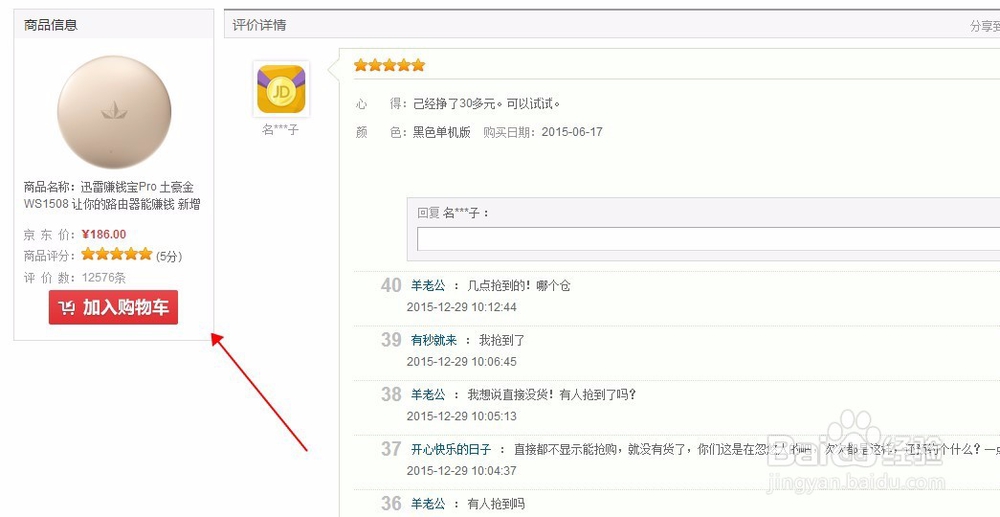The width and height of the screenshot is (1000, 517).
Task: Select timestamp 2015-12-29 10:06:45
Action: click(x=462, y=362)
